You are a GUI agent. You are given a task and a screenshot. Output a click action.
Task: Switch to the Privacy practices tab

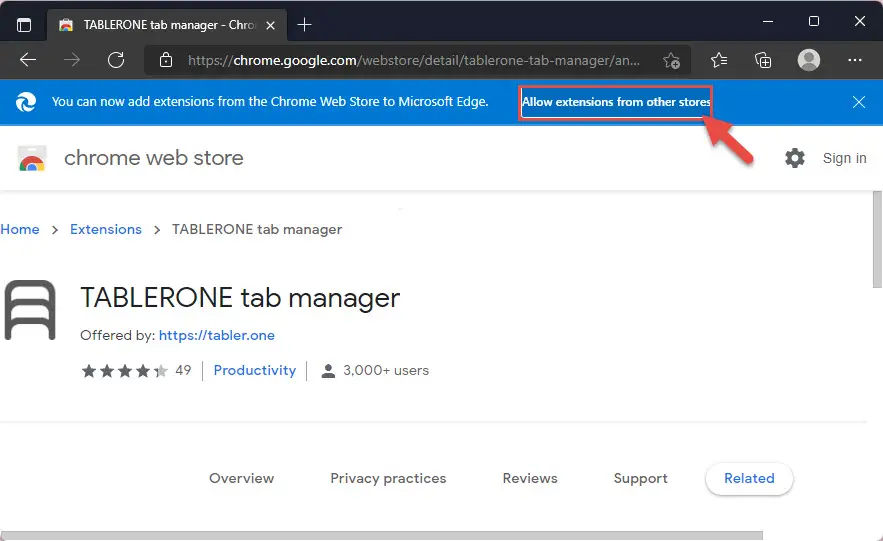[388, 478]
